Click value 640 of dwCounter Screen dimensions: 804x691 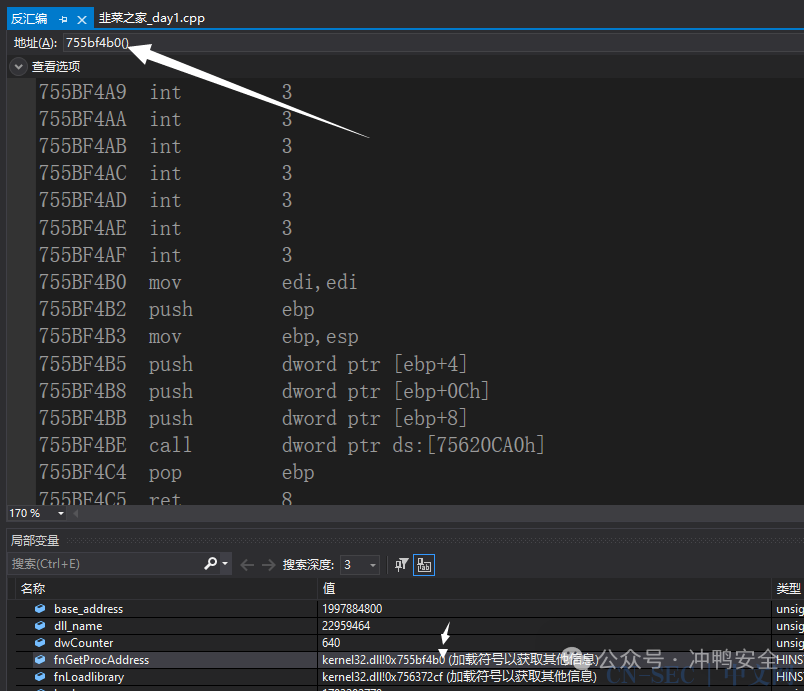pos(331,643)
